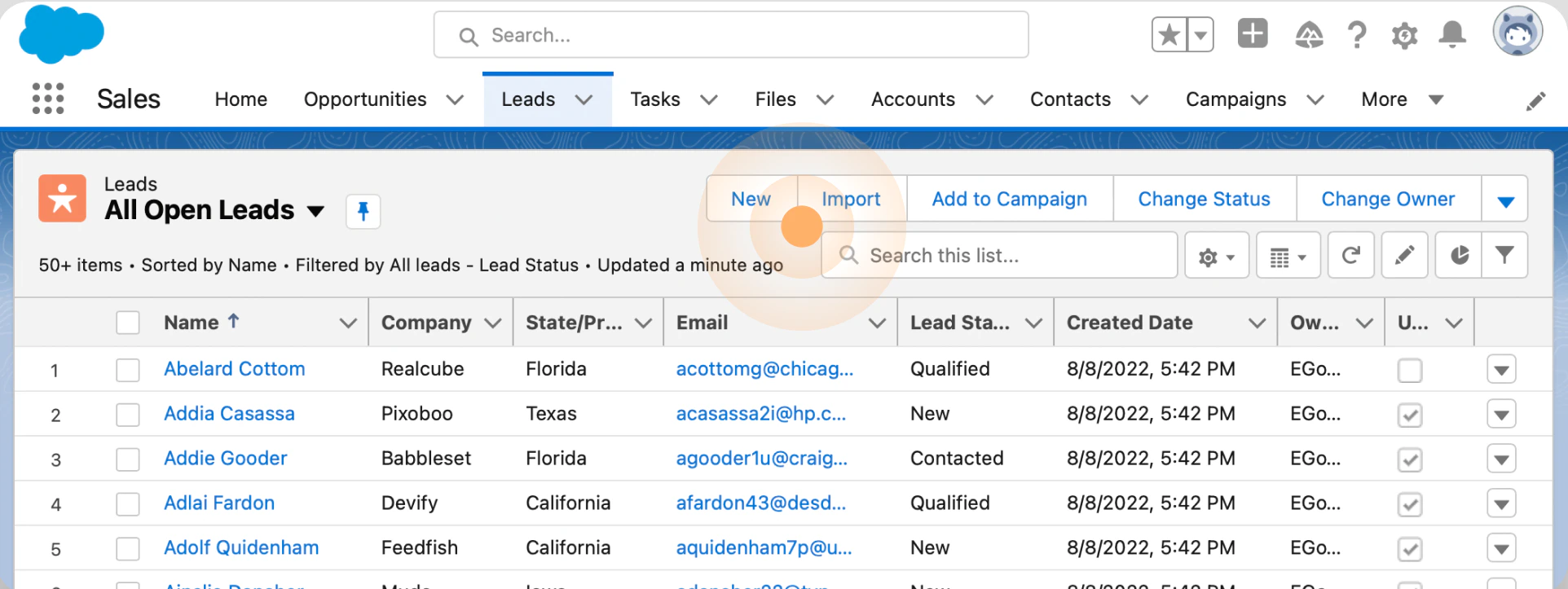Open the Created Date column menu chevron
The height and width of the screenshot is (589, 1568).
click(x=1257, y=323)
